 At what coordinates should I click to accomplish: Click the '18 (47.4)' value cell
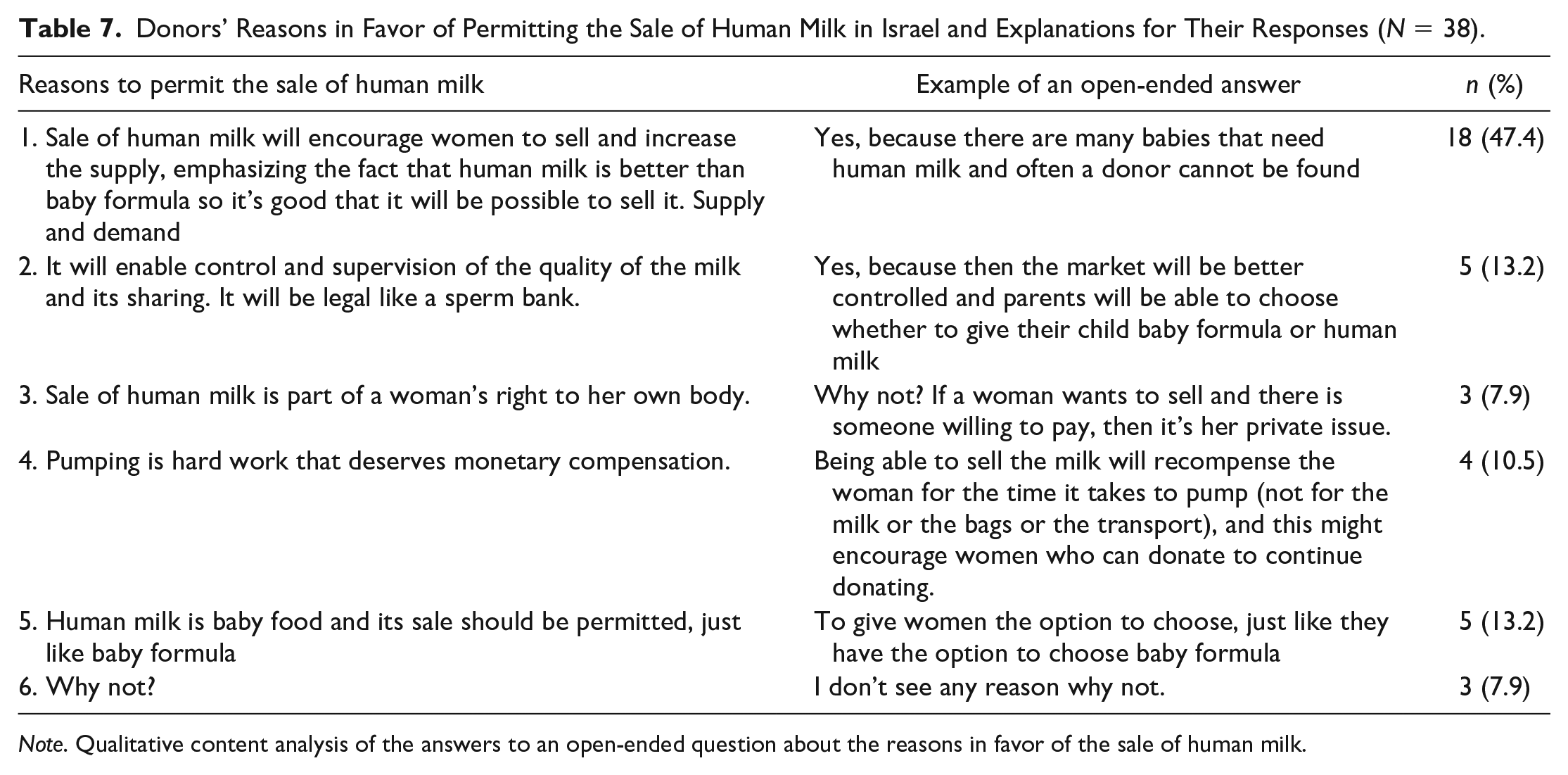pos(1494,138)
